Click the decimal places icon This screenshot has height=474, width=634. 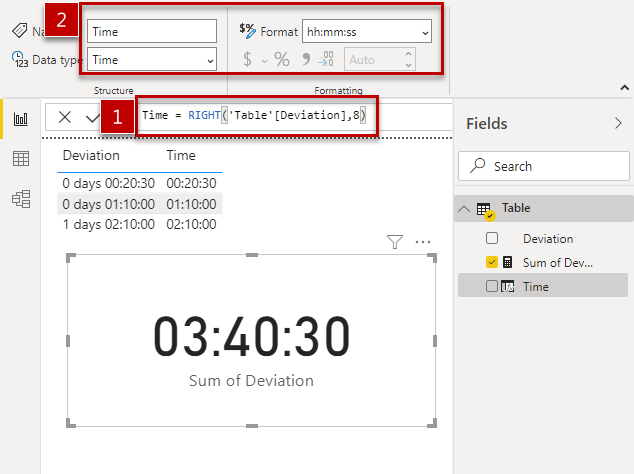pos(326,59)
